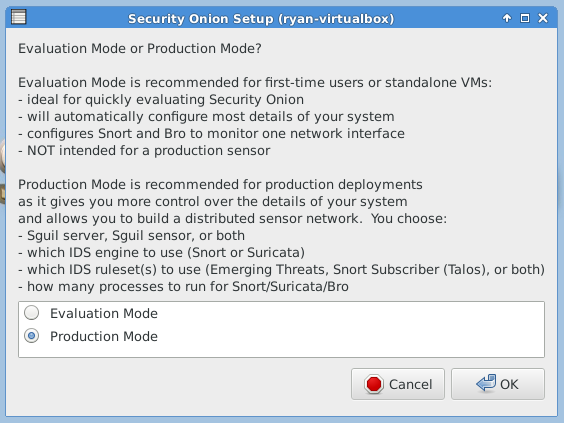
Task: Choose the Evaluation Mode text label
Action: point(104,313)
